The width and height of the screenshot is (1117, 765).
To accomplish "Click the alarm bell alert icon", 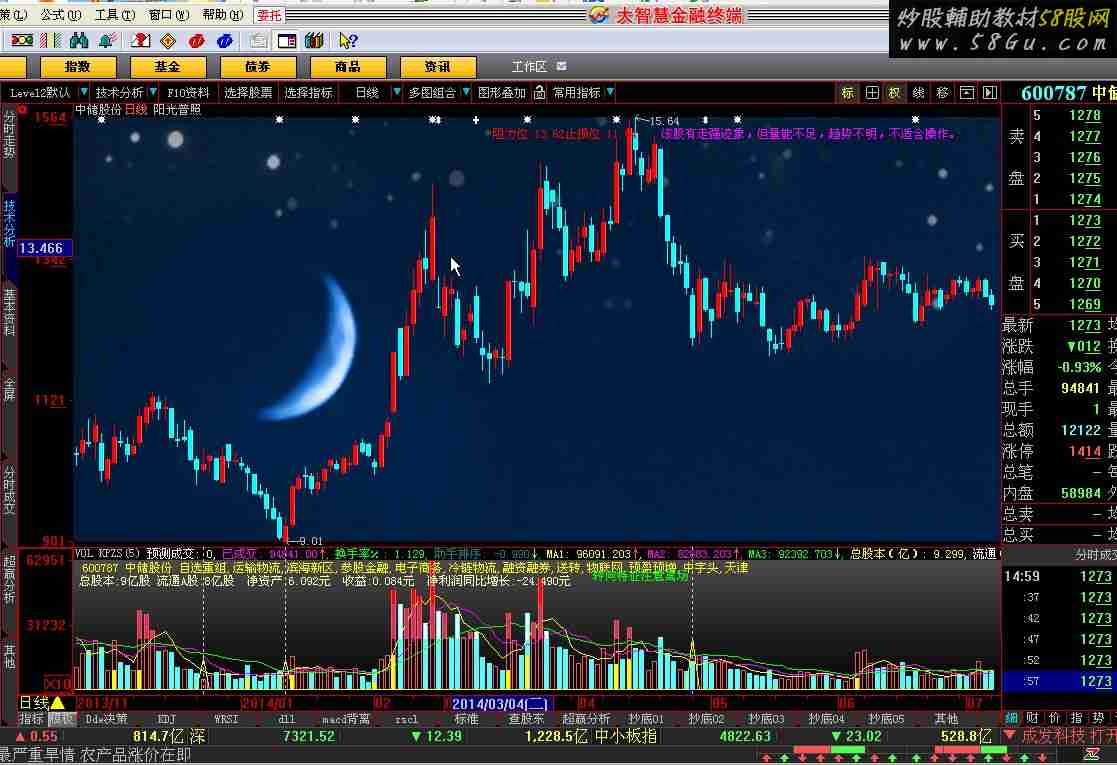I will (108, 41).
